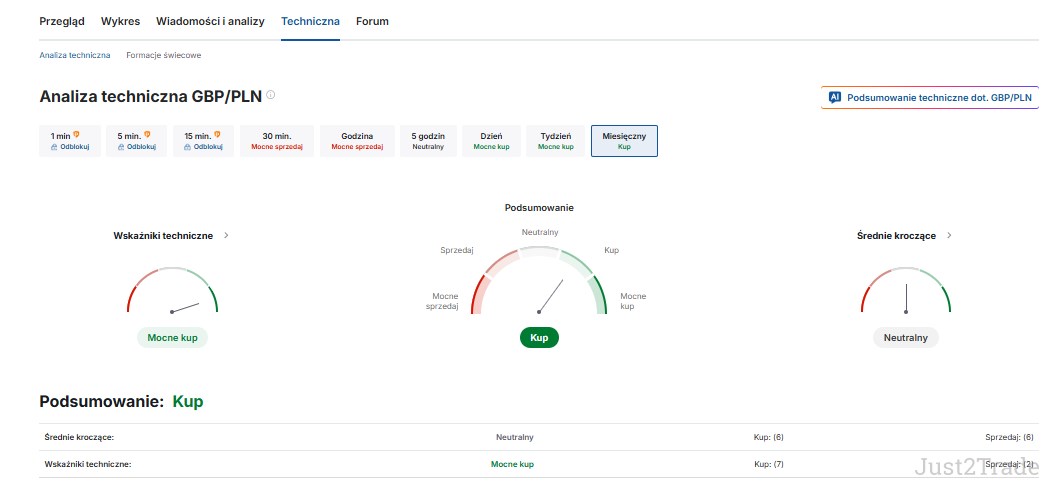Open the Średnie kroczące gauge heading
Image resolution: width=1059 pixels, height=495 pixels.
[896, 236]
